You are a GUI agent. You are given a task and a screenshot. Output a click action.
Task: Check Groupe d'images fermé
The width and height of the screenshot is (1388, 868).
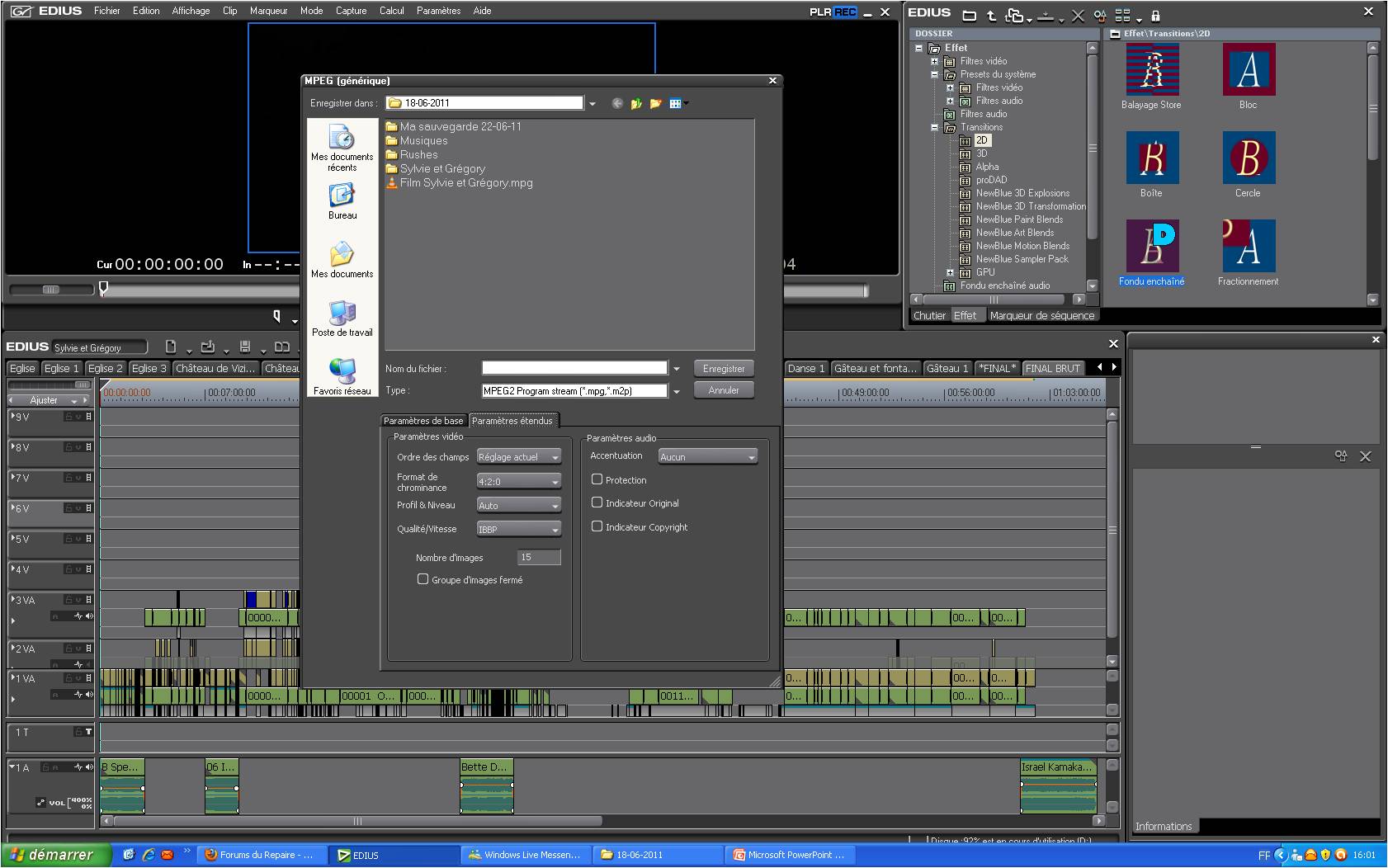pyautogui.click(x=423, y=579)
